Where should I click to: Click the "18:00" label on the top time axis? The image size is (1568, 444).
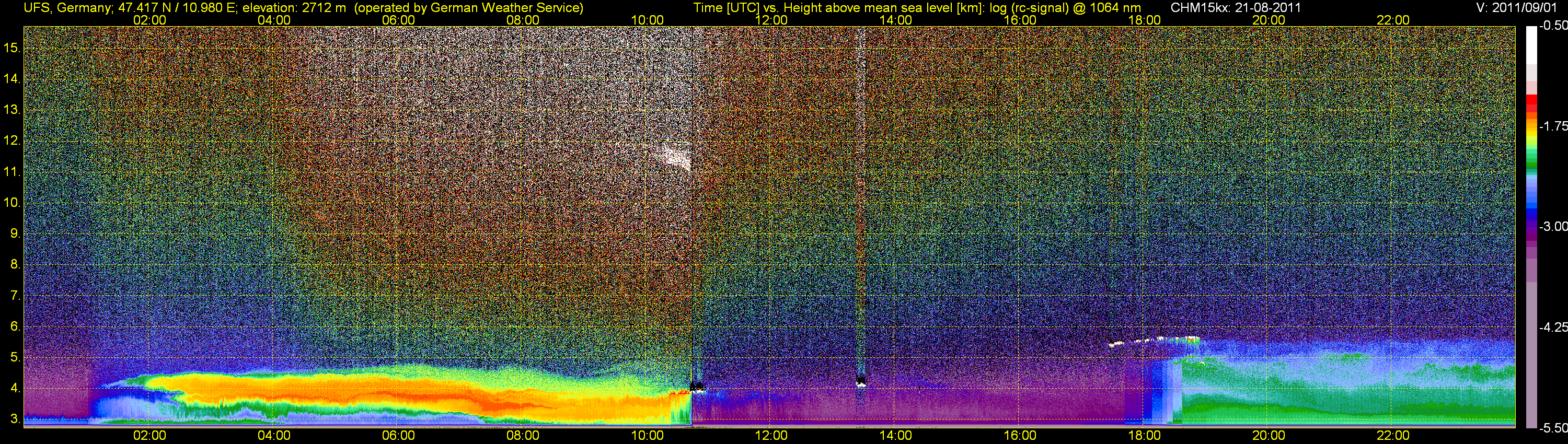pyautogui.click(x=1144, y=20)
